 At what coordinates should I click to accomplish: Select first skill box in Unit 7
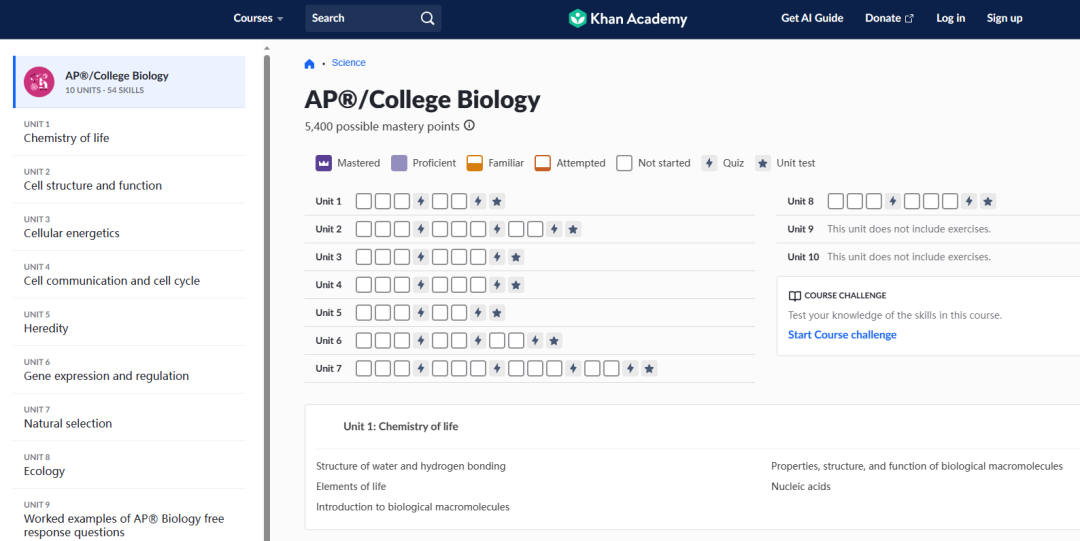[x=364, y=369]
